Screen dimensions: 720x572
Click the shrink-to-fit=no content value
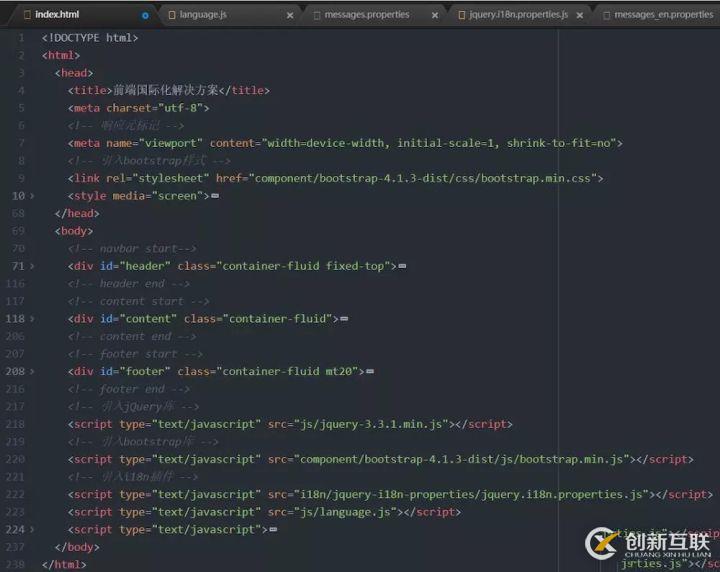[558, 144]
